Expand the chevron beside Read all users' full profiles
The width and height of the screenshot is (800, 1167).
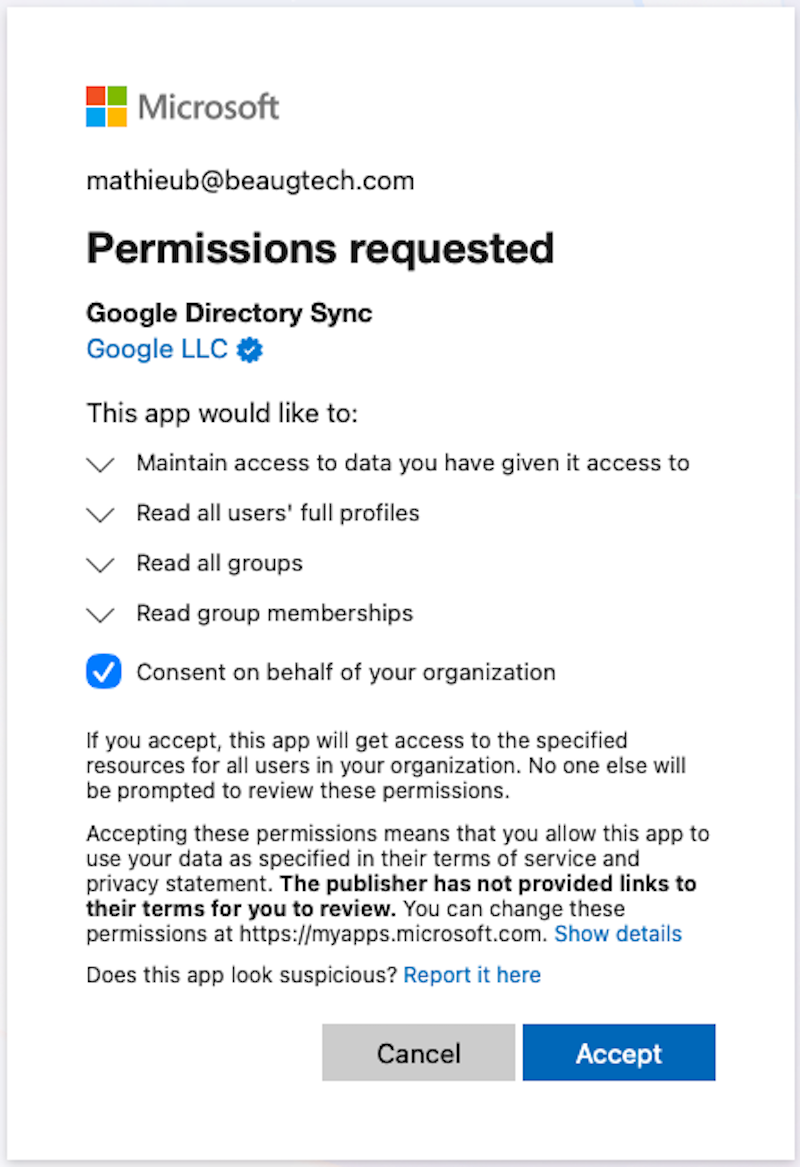pyautogui.click(x=101, y=514)
